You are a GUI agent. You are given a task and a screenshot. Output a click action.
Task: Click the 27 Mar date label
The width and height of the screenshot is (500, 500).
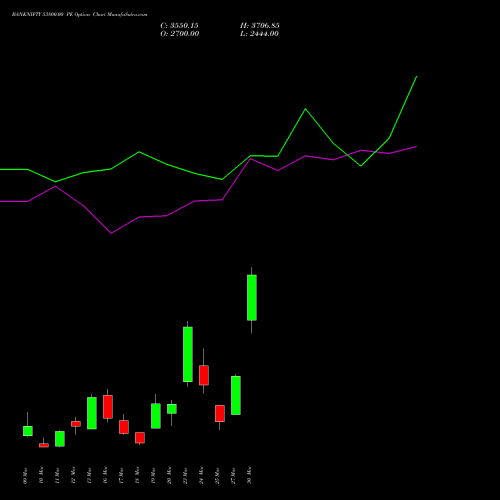point(234,476)
